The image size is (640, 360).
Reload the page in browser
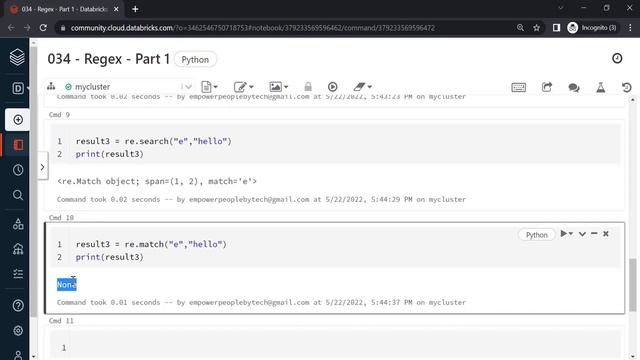43,28
